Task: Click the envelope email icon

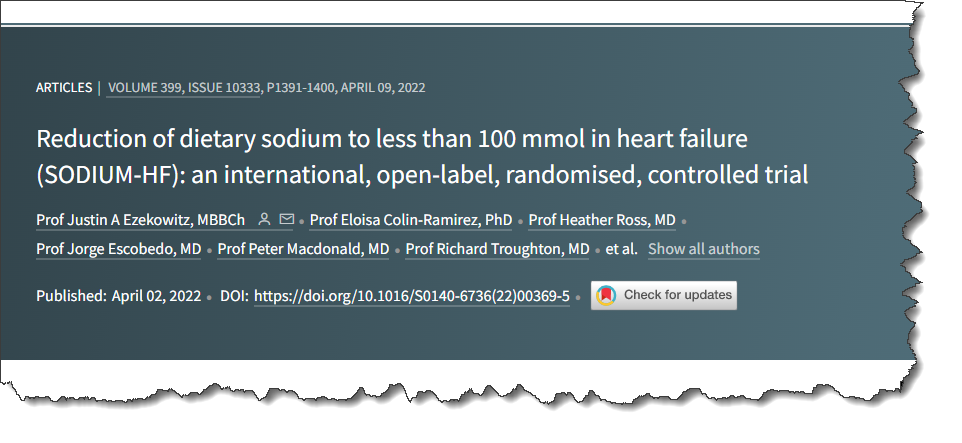Action: [287, 219]
